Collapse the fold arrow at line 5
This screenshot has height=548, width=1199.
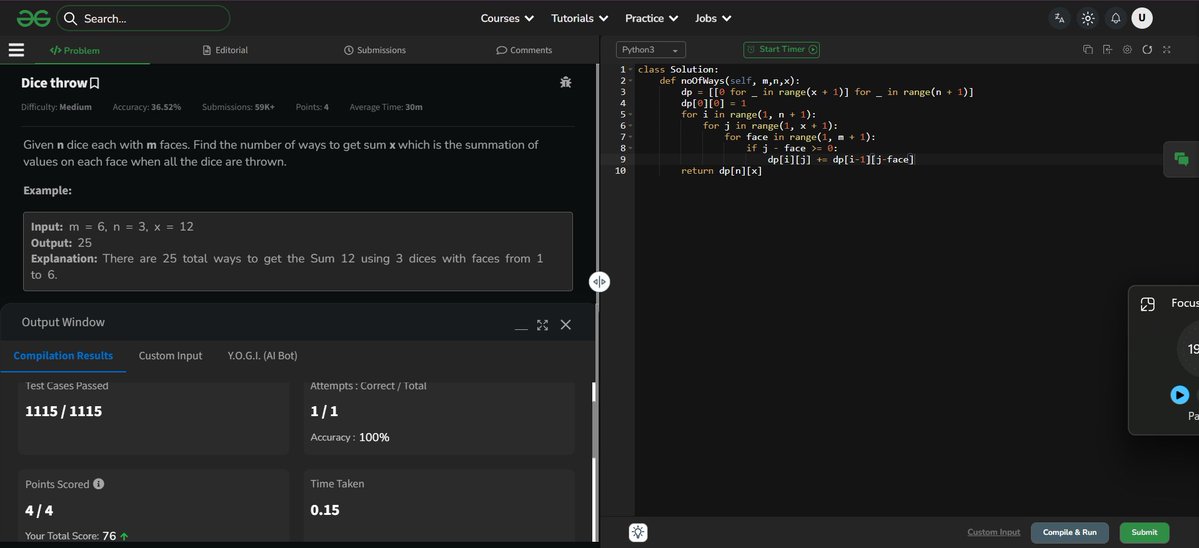tap(629, 115)
